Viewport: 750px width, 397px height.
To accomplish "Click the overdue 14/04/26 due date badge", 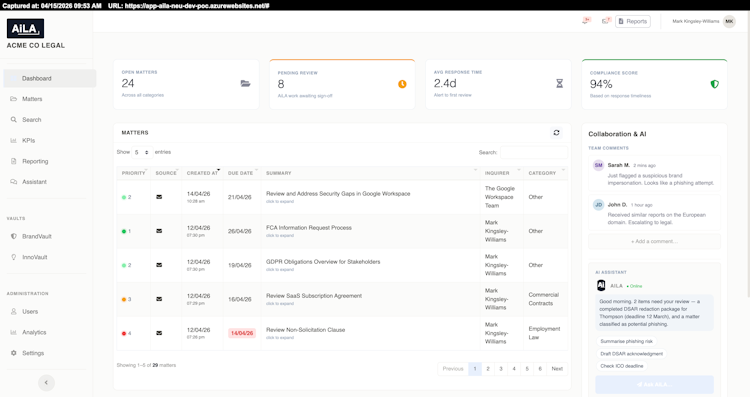I will pyautogui.click(x=242, y=333).
